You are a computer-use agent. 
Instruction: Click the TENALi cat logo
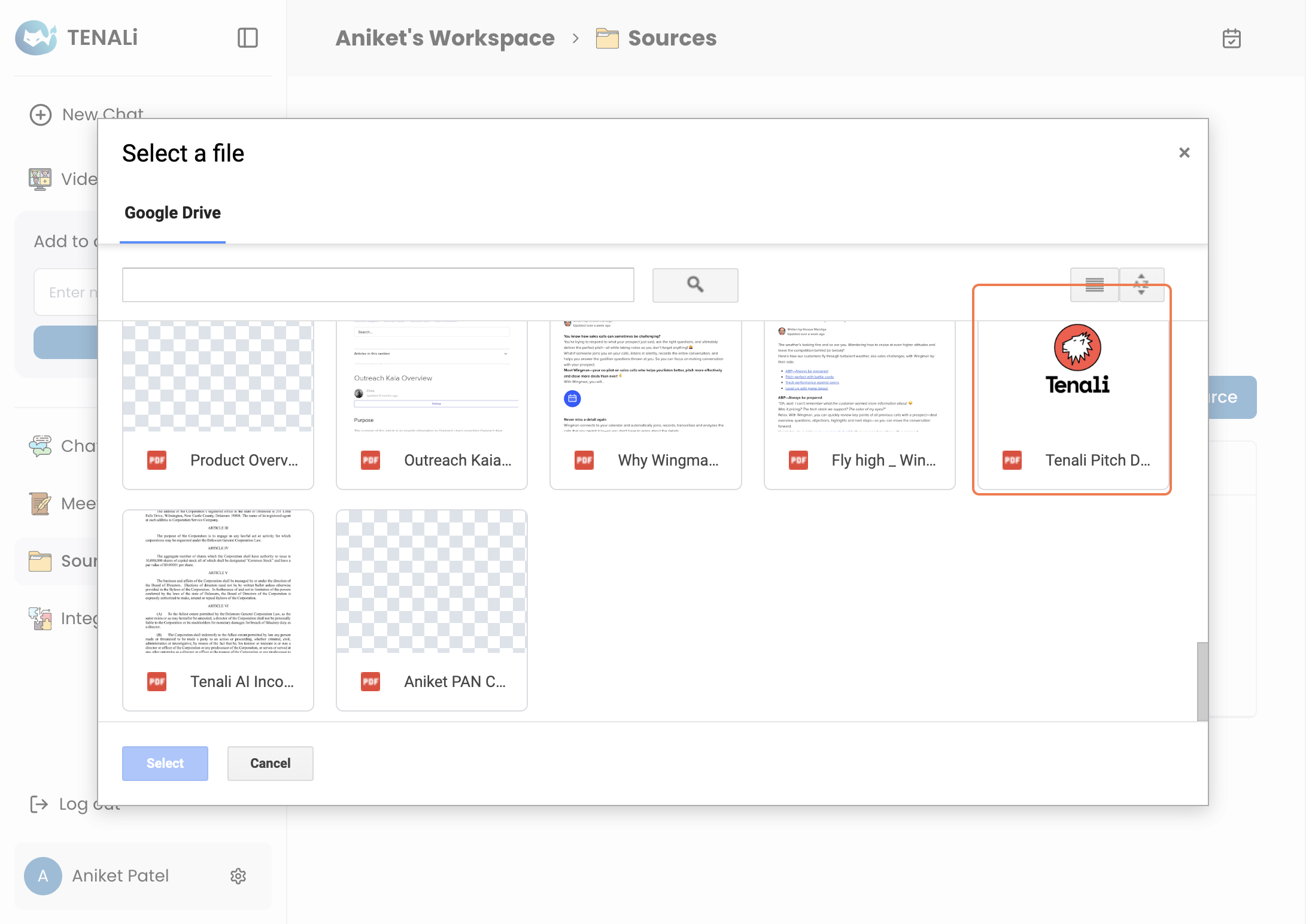coord(36,38)
